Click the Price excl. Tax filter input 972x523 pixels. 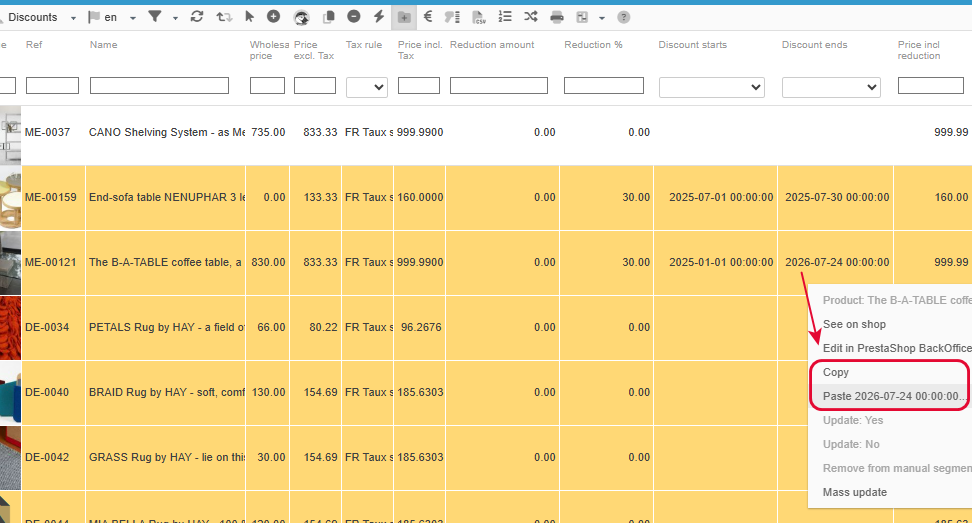[x=315, y=86]
